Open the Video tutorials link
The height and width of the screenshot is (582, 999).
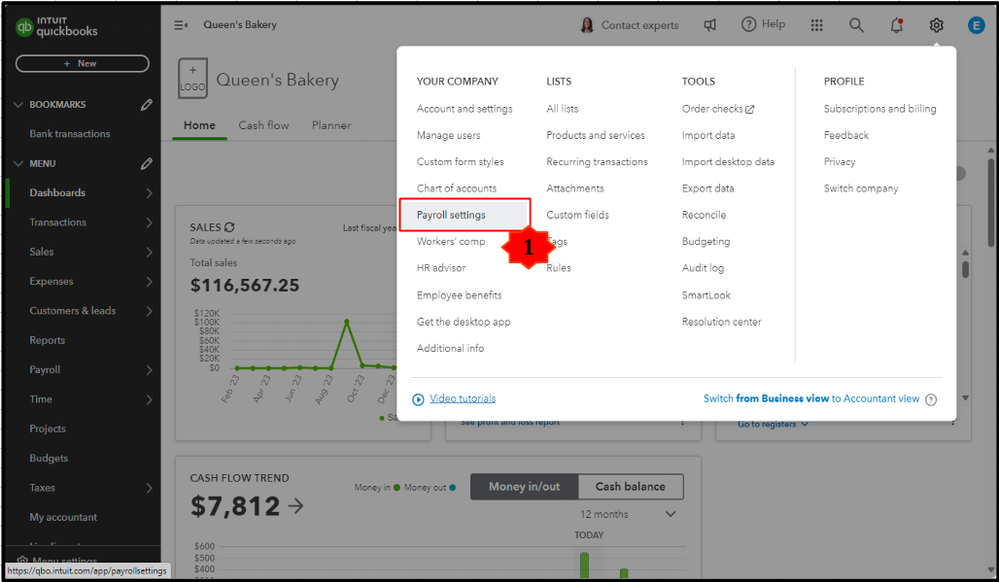coord(463,398)
